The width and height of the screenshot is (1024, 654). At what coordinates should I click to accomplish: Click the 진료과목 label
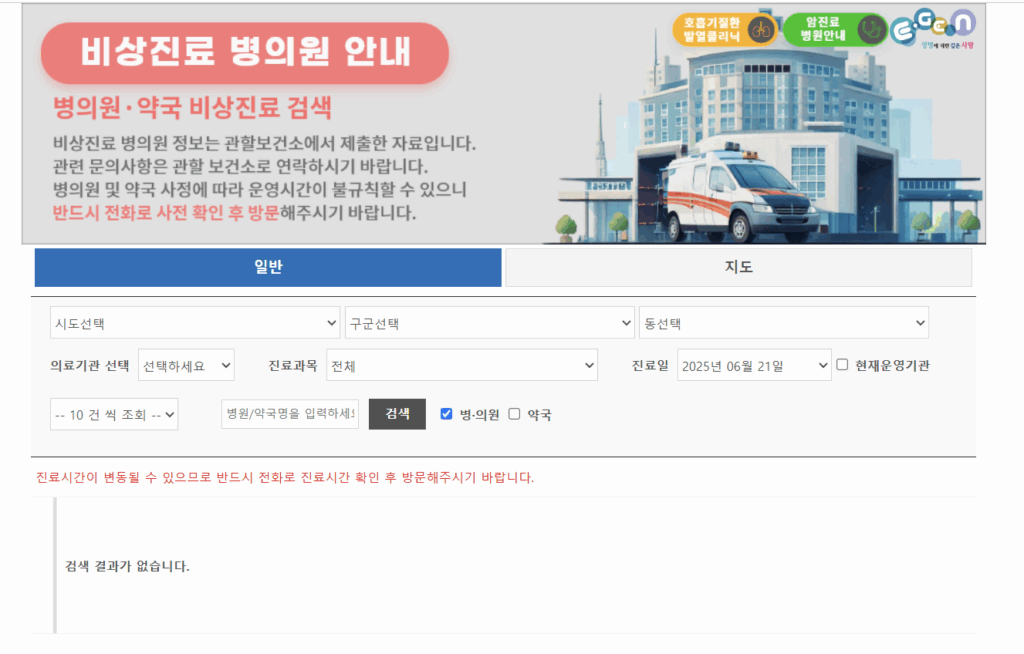[293, 365]
